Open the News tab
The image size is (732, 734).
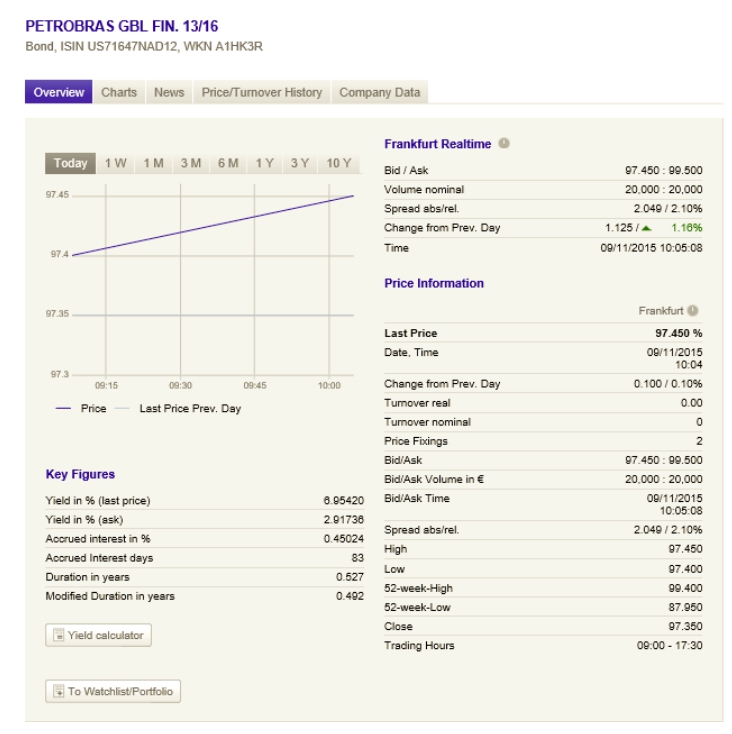pyautogui.click(x=169, y=92)
